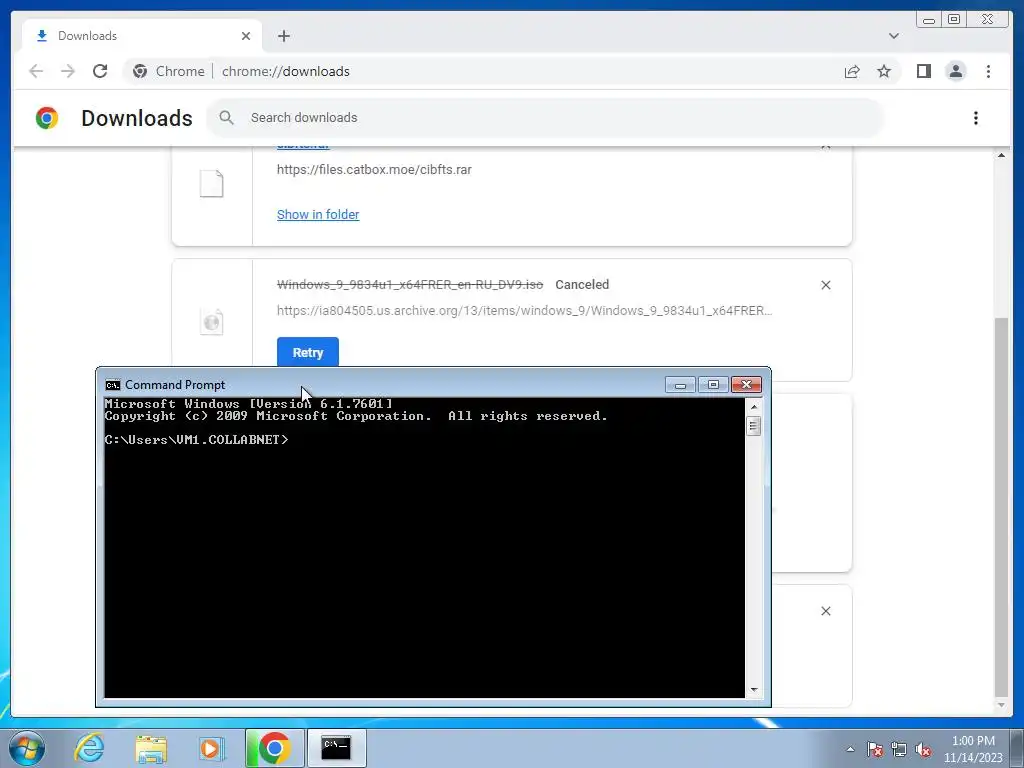The width and height of the screenshot is (1024, 768).
Task: Maximize the Command Prompt window
Action: coord(713,385)
